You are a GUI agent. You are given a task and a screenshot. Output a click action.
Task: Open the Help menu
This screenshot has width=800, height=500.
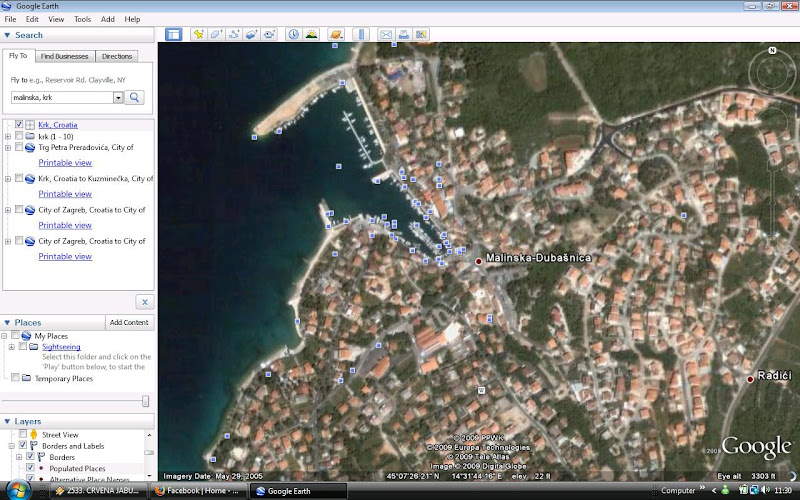pyautogui.click(x=132, y=19)
